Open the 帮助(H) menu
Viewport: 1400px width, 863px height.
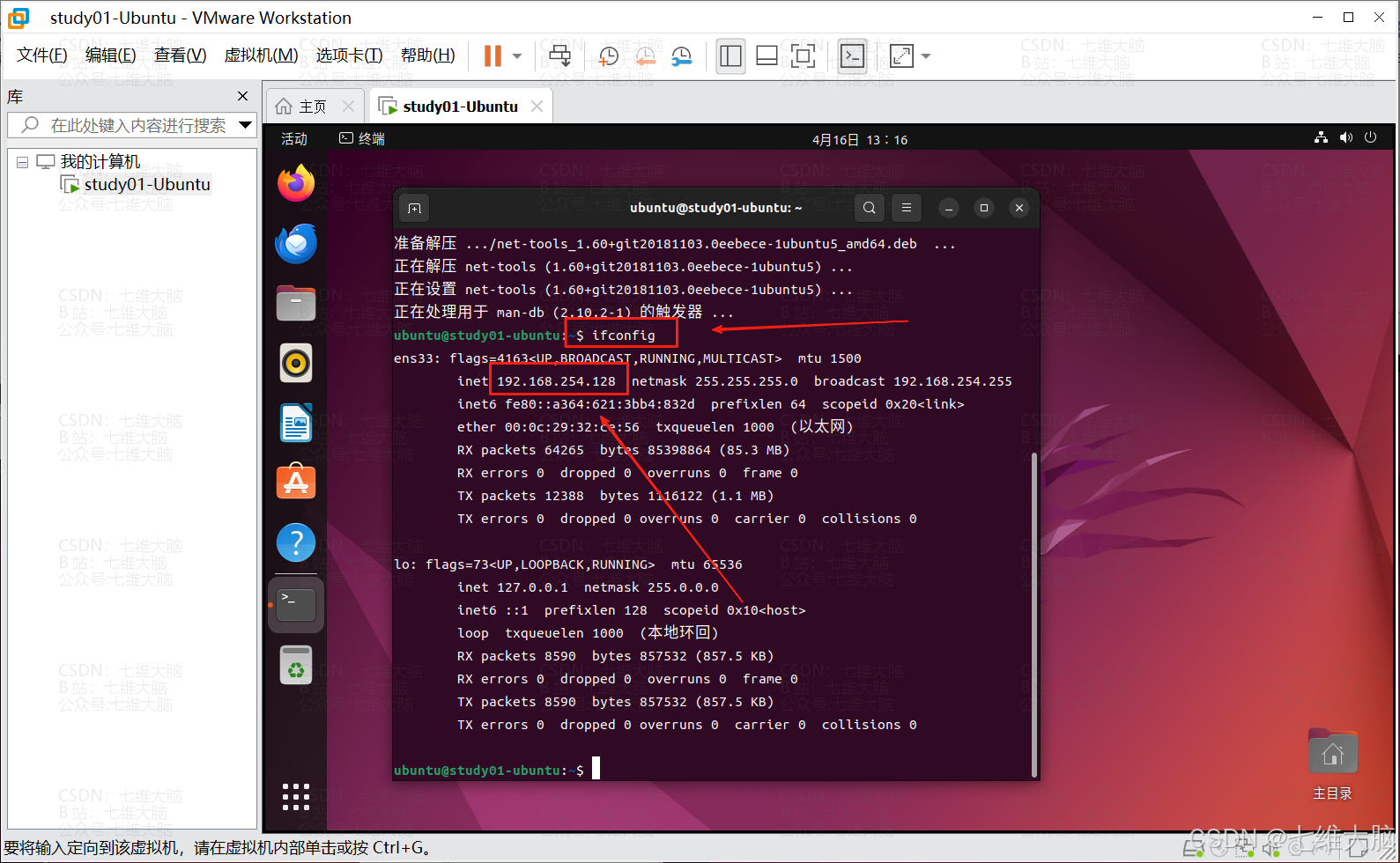(x=427, y=55)
